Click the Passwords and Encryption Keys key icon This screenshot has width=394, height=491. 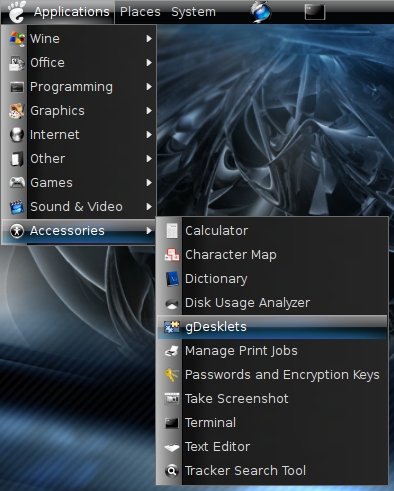172,375
